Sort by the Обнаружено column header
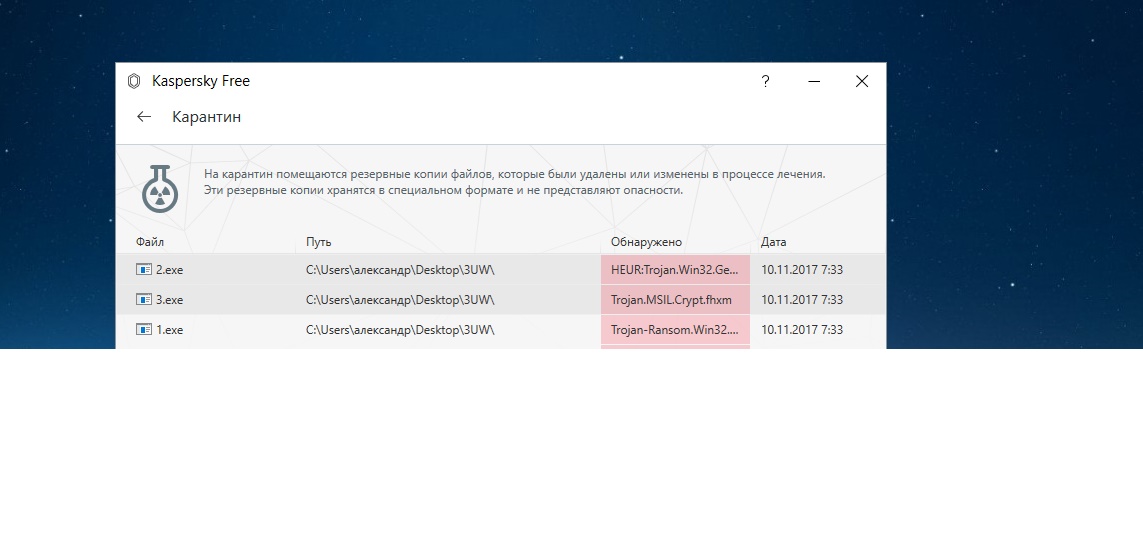The height and width of the screenshot is (540, 1143). [646, 242]
